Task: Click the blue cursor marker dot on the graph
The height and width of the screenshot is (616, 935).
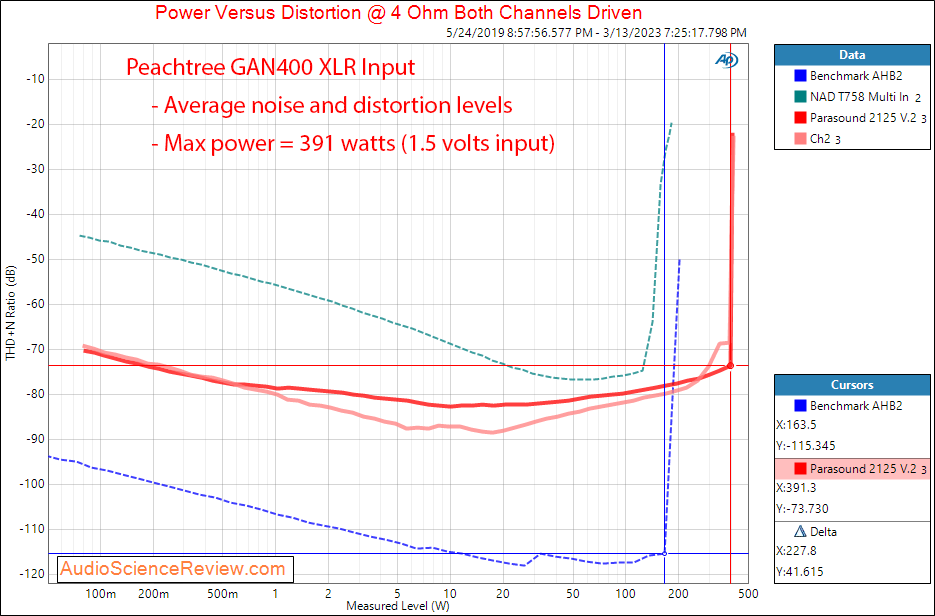Action: (x=665, y=553)
